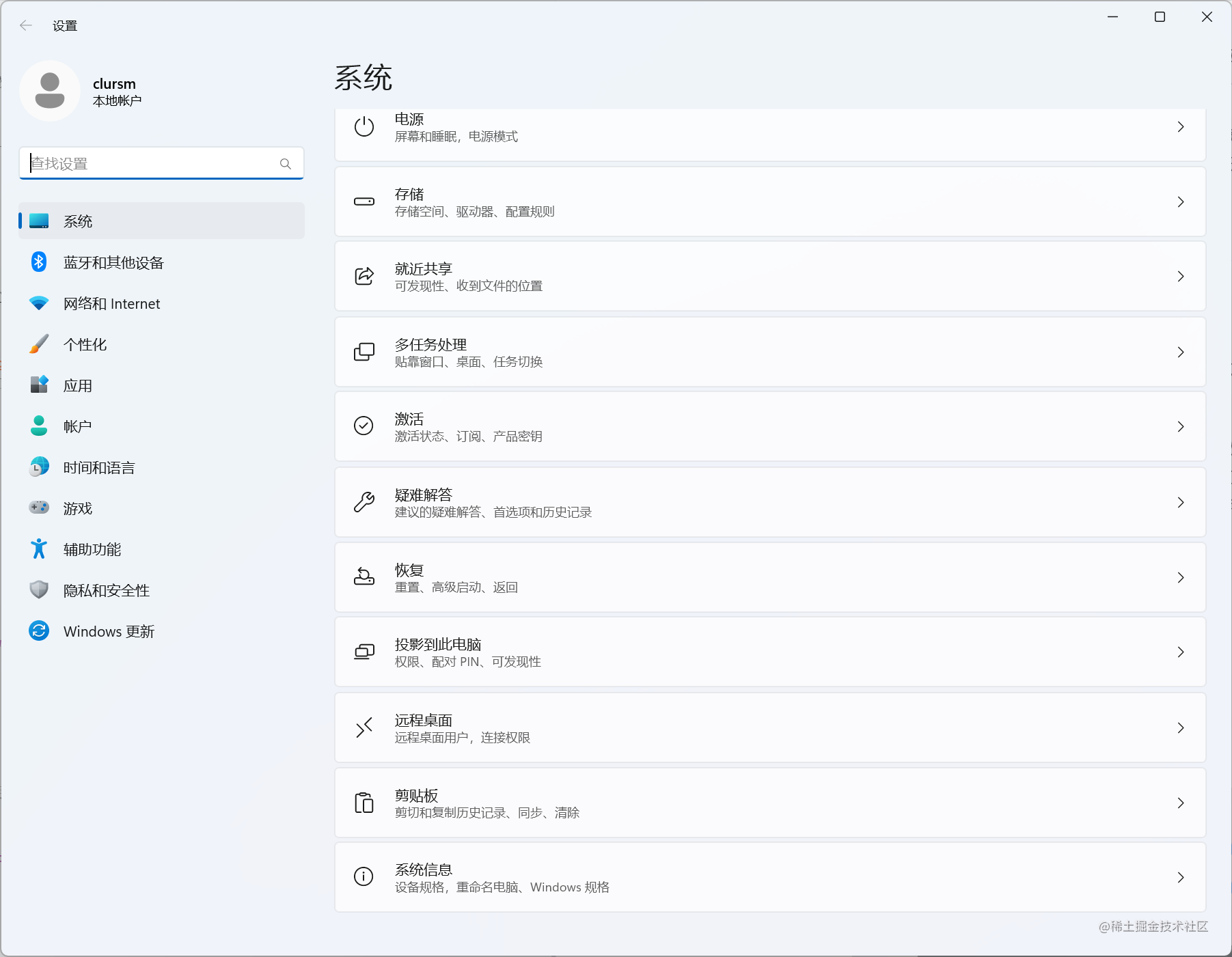Open the 恢复 chevron arrow

[1181, 577]
